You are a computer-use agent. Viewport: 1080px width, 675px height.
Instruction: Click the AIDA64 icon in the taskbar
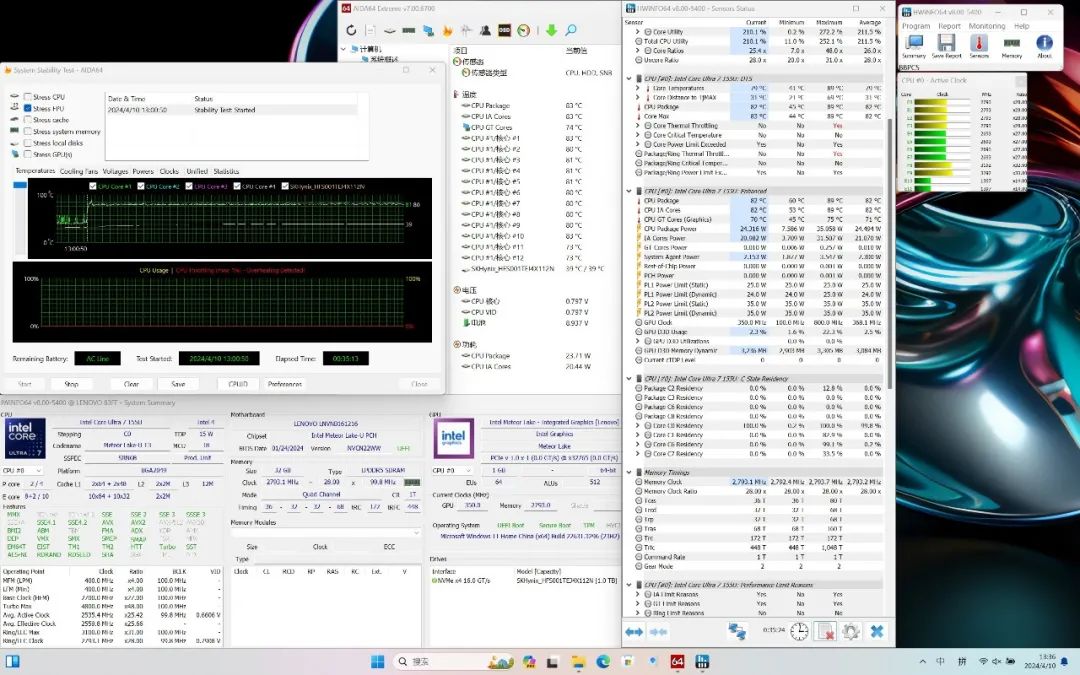(x=677, y=661)
